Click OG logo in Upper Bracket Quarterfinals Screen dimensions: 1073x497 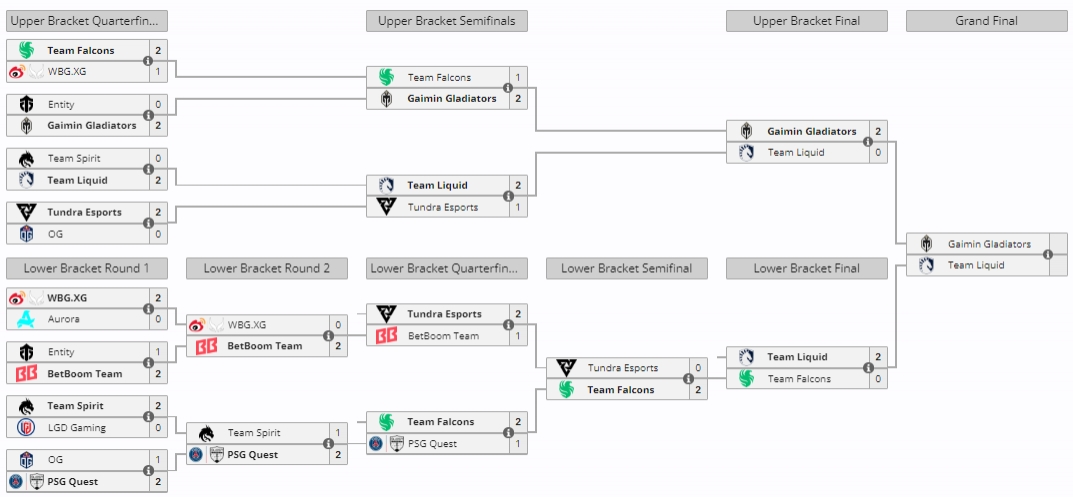26,233
